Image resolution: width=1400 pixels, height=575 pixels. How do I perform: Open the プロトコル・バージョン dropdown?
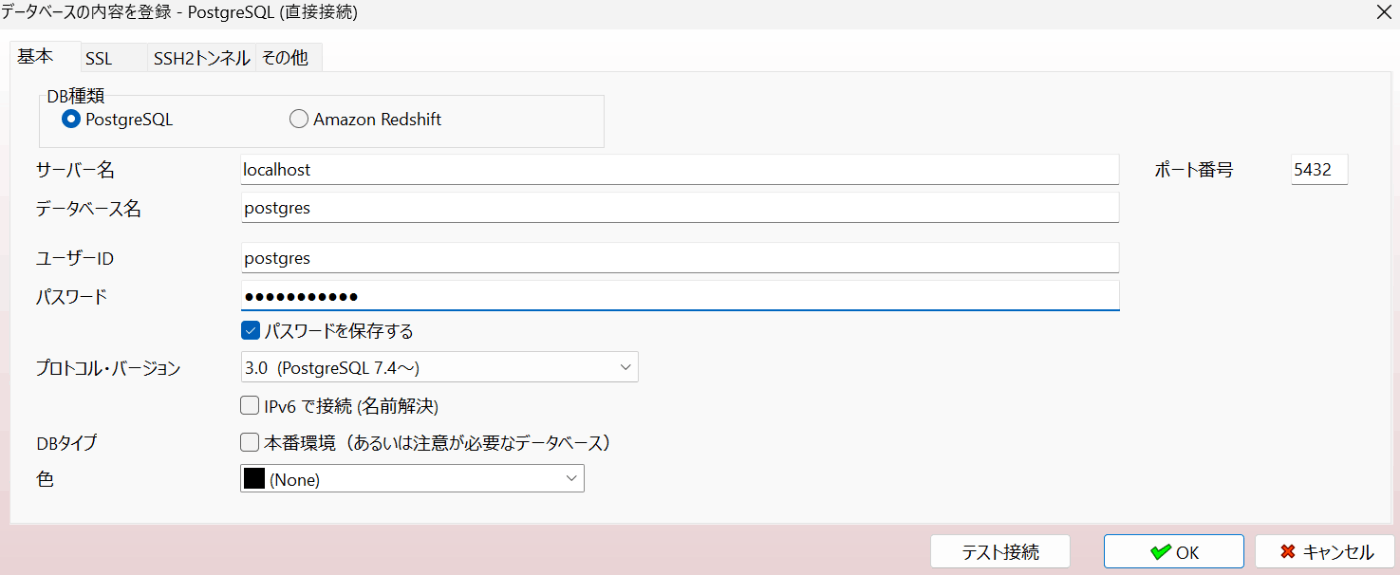tap(439, 367)
